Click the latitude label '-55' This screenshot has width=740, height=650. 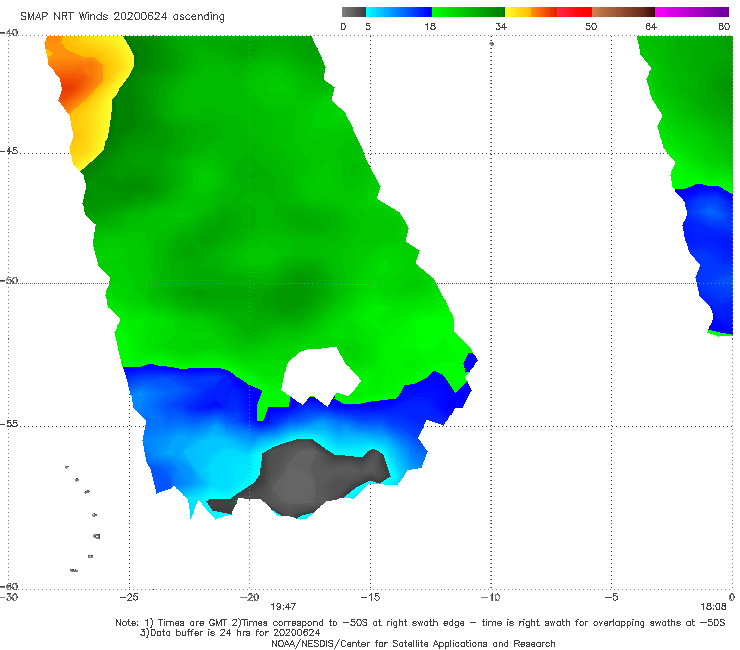point(9,424)
